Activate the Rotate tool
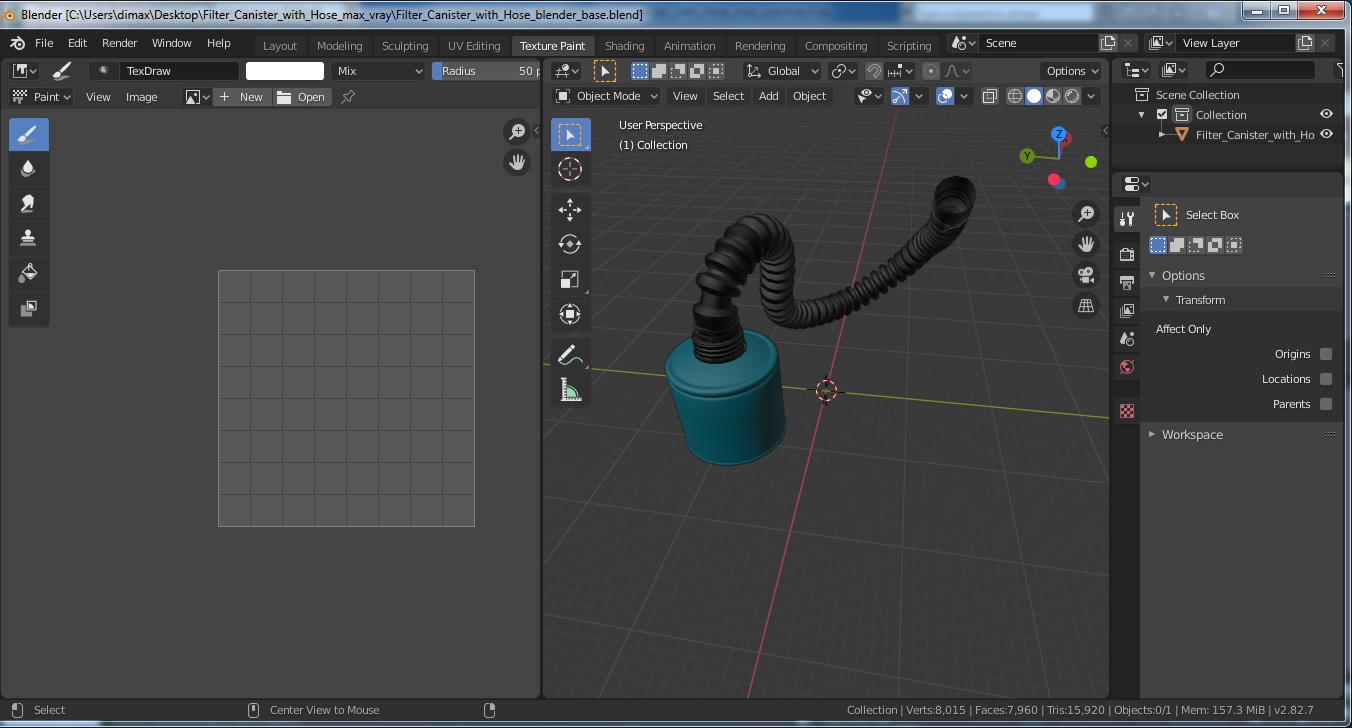This screenshot has height=728, width=1352. pos(570,245)
